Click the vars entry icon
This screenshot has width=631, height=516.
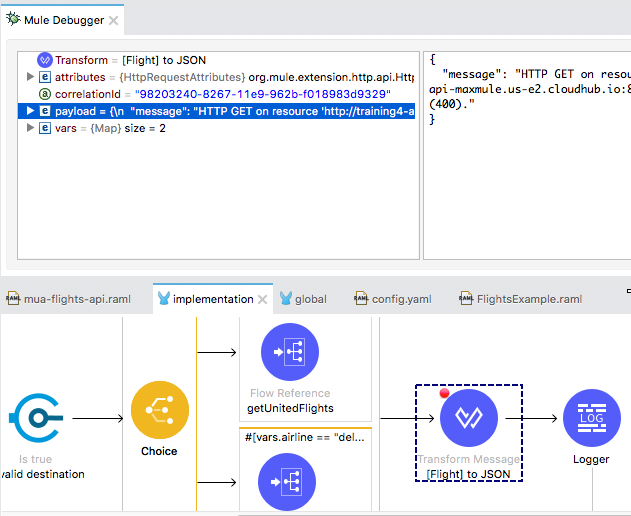[x=45, y=128]
